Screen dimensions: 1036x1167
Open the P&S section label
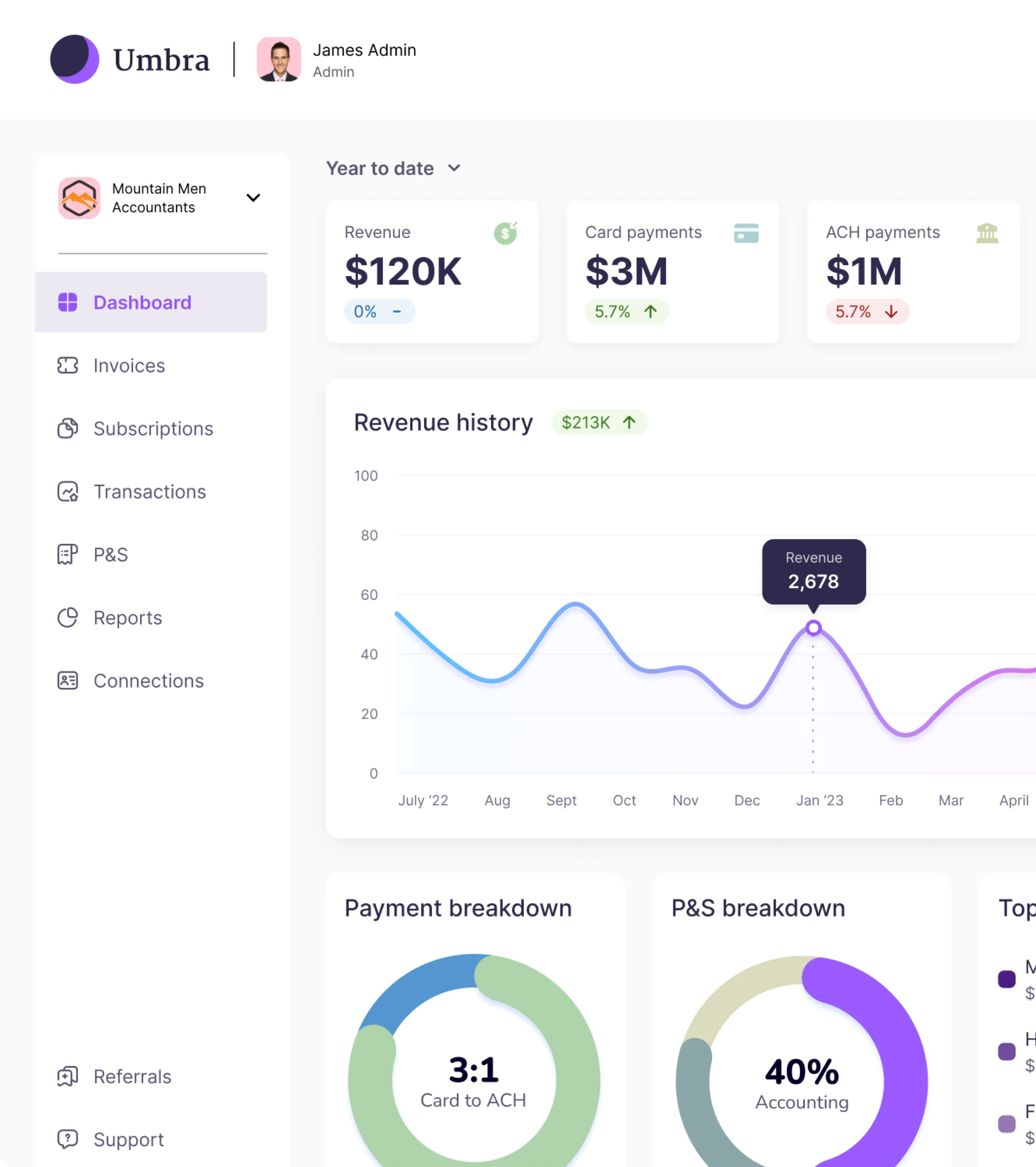click(x=111, y=554)
